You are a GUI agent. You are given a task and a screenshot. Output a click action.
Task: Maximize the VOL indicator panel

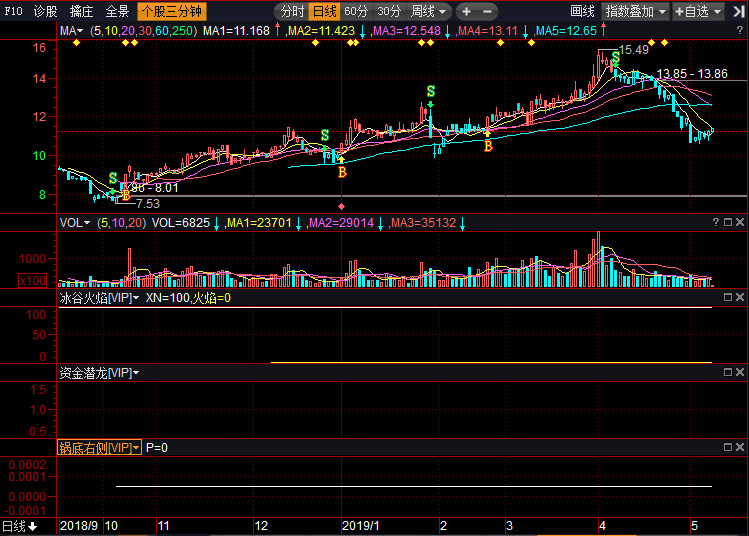click(728, 222)
